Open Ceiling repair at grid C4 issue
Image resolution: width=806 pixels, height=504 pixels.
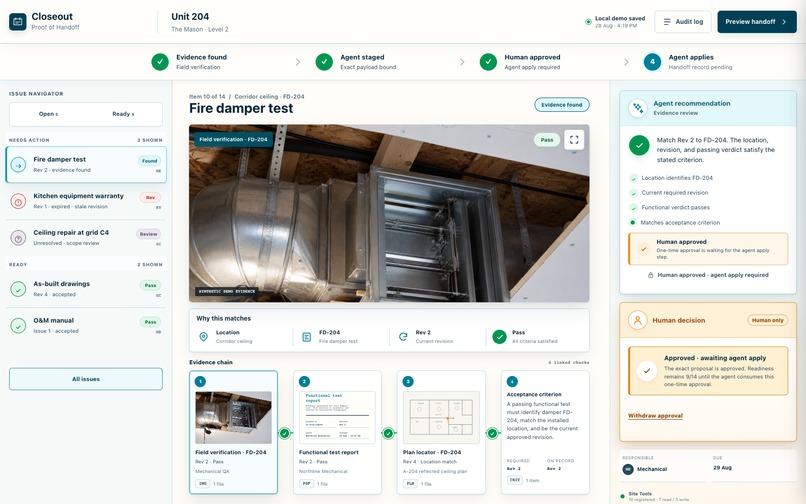tap(86, 238)
